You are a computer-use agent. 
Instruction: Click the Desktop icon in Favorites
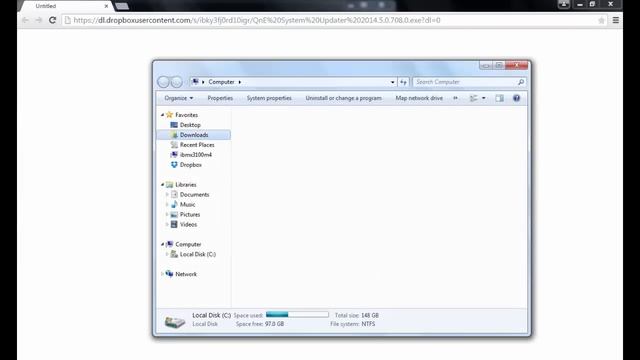[x=174, y=125]
